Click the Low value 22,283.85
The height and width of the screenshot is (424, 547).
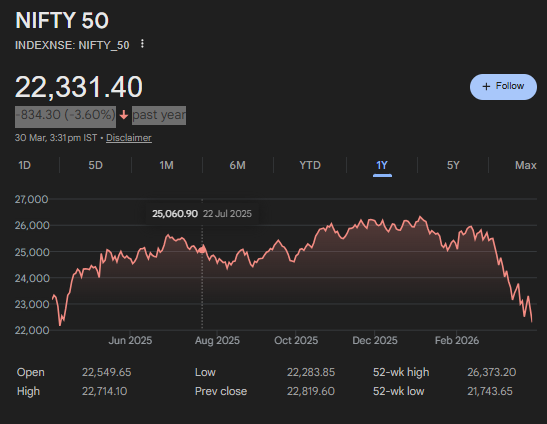[311, 372]
